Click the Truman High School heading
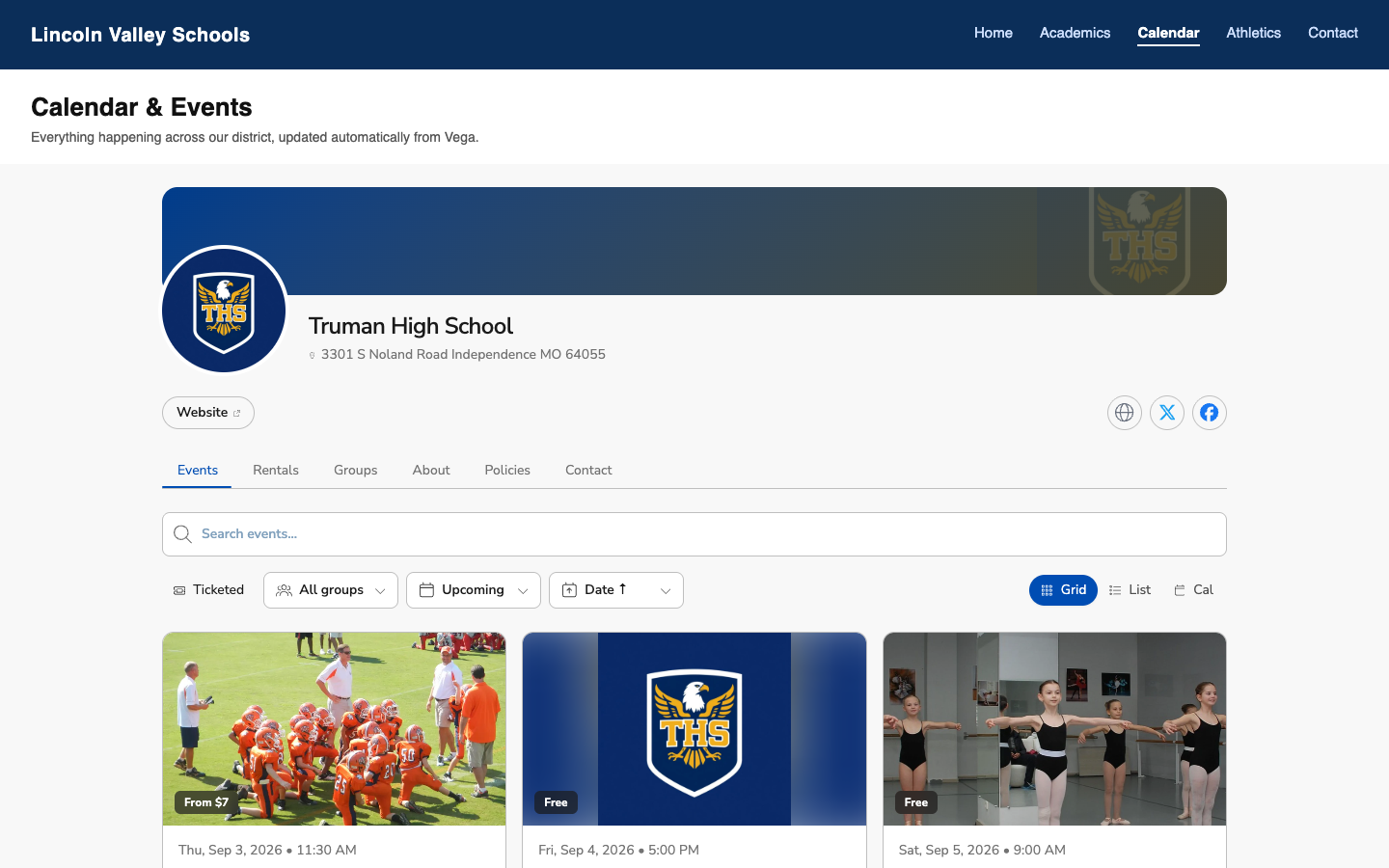Viewport: 1389px width, 868px height. tap(411, 326)
